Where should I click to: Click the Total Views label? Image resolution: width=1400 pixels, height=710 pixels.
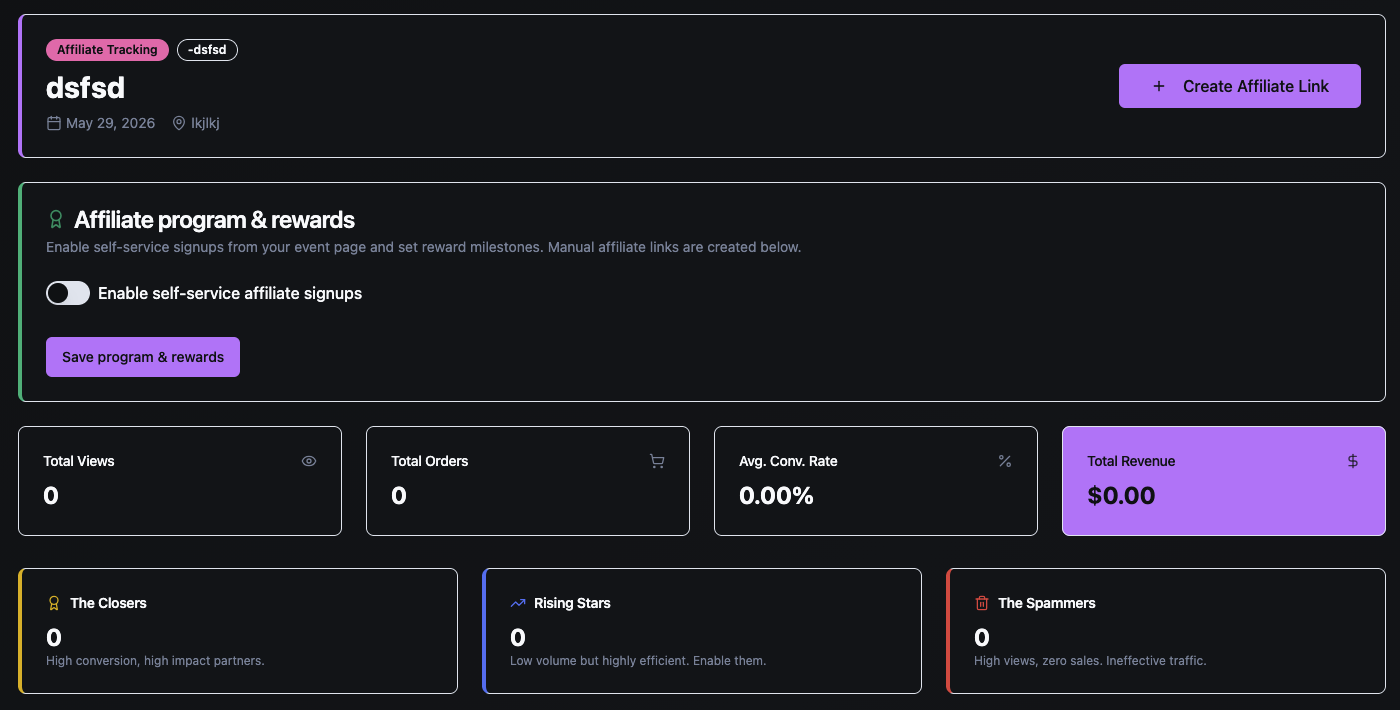point(79,461)
